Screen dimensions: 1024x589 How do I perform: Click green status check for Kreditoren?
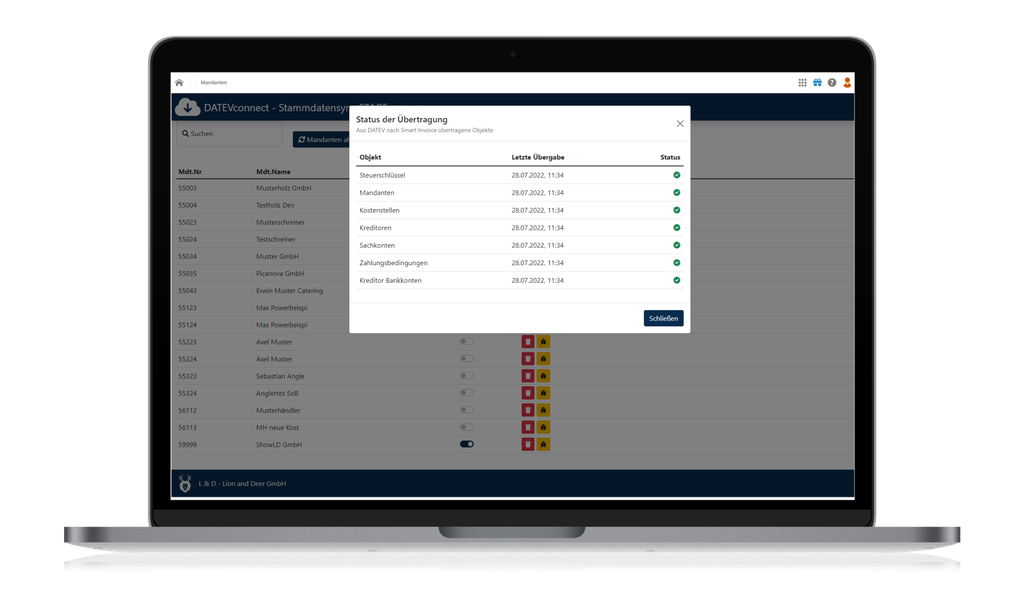677,227
